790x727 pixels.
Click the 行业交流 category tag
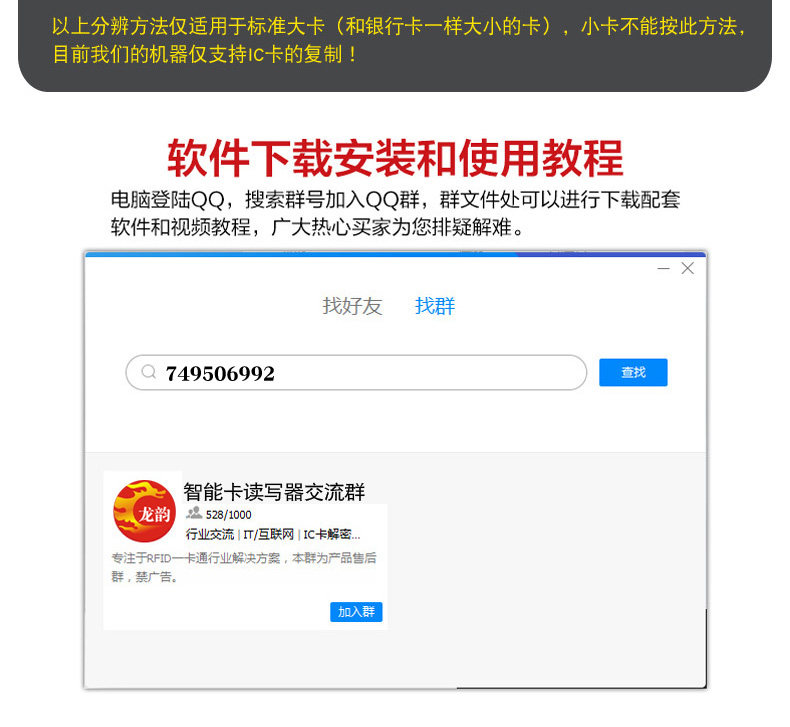(x=210, y=534)
